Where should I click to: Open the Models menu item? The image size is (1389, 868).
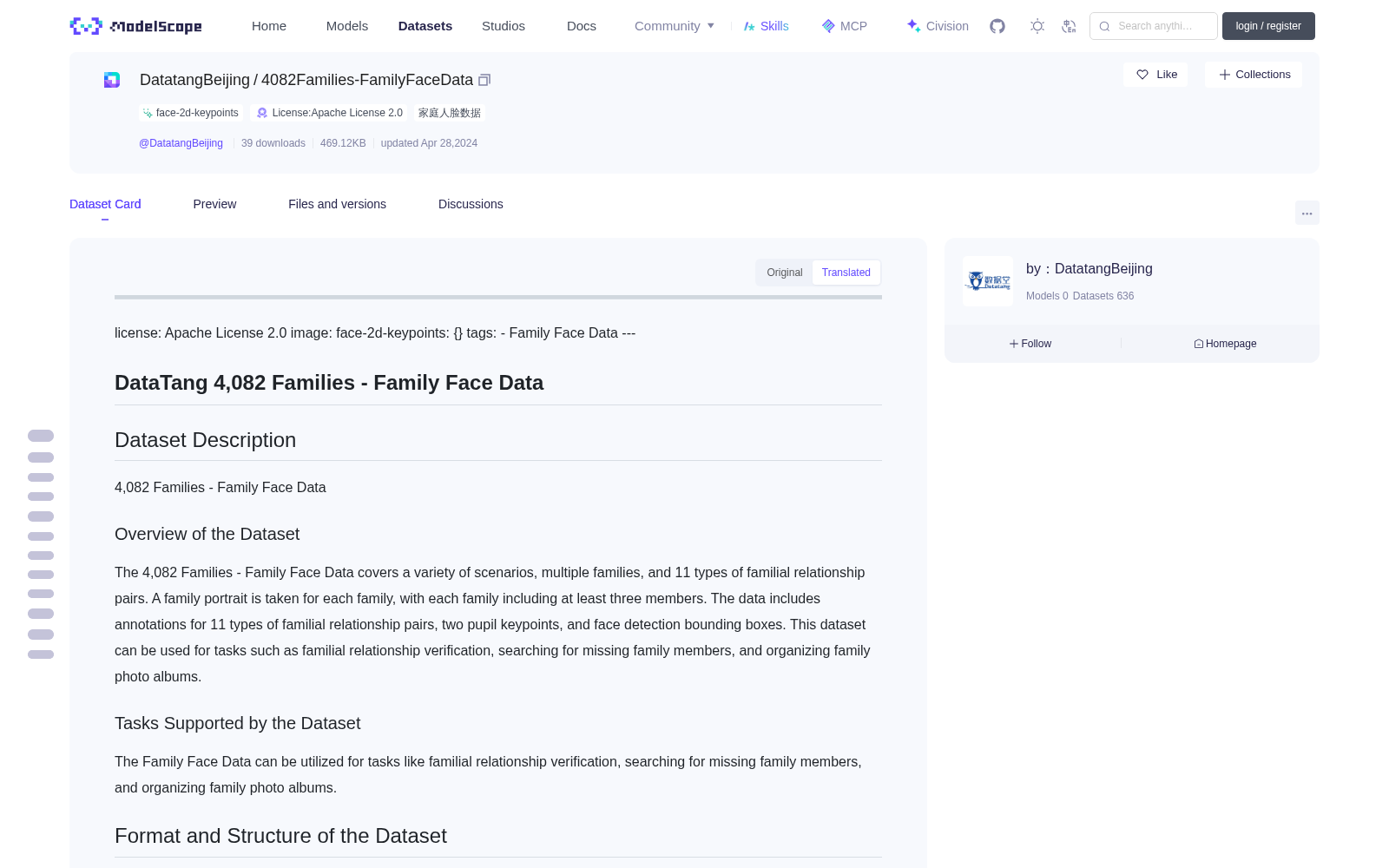click(347, 26)
